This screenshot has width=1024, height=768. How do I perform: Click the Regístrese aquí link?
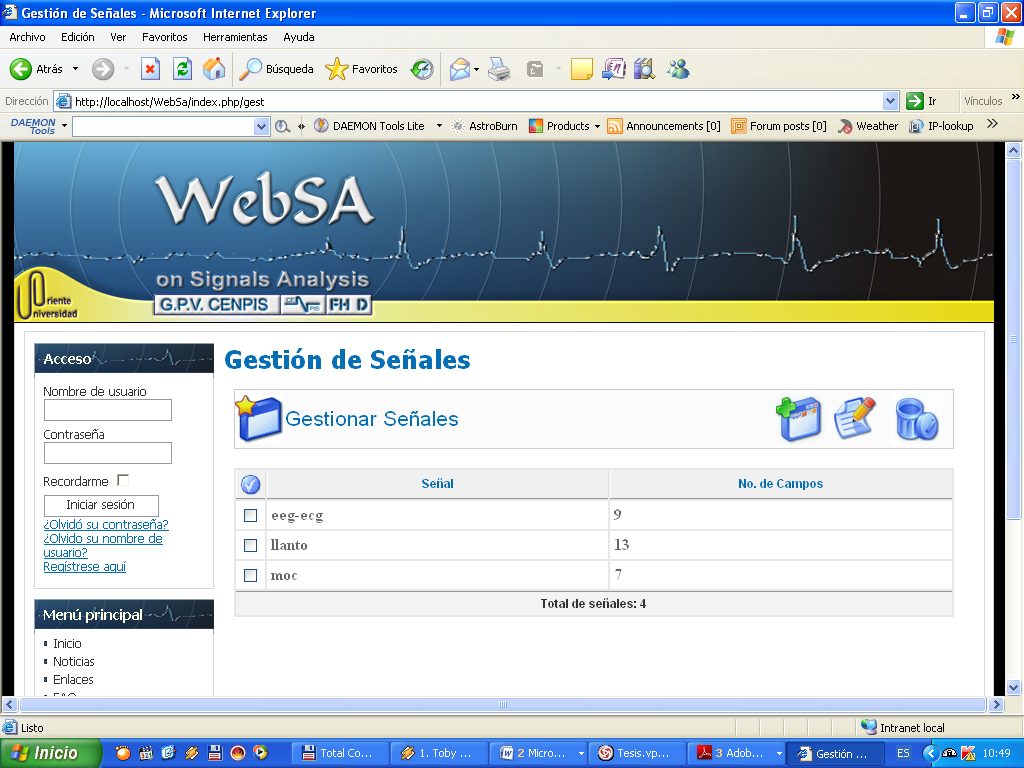84,567
